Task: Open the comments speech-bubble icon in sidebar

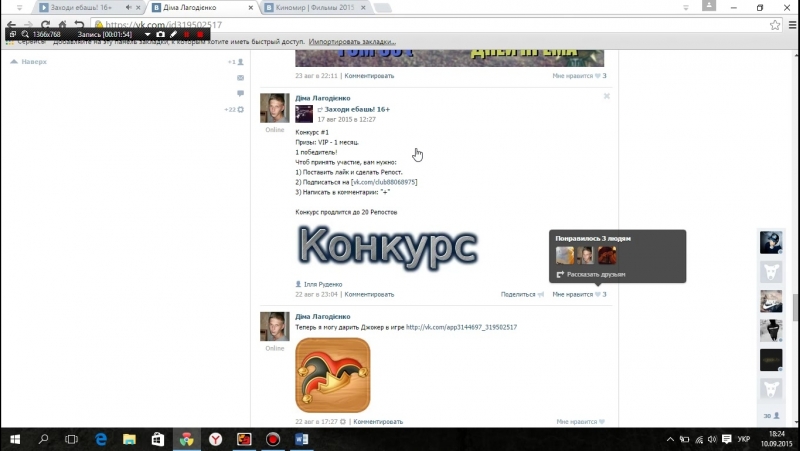Action: (x=240, y=93)
